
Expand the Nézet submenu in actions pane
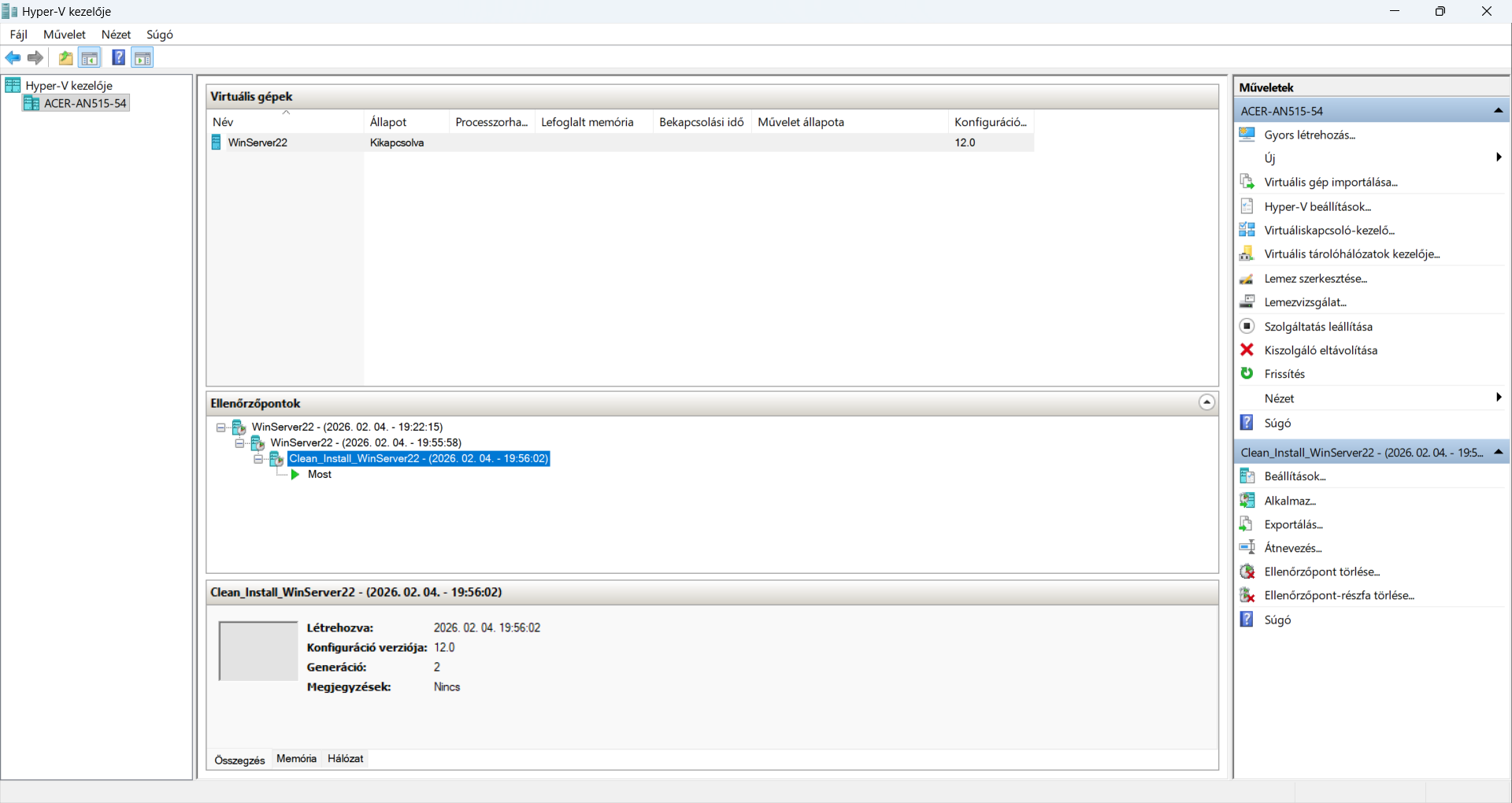(1499, 398)
